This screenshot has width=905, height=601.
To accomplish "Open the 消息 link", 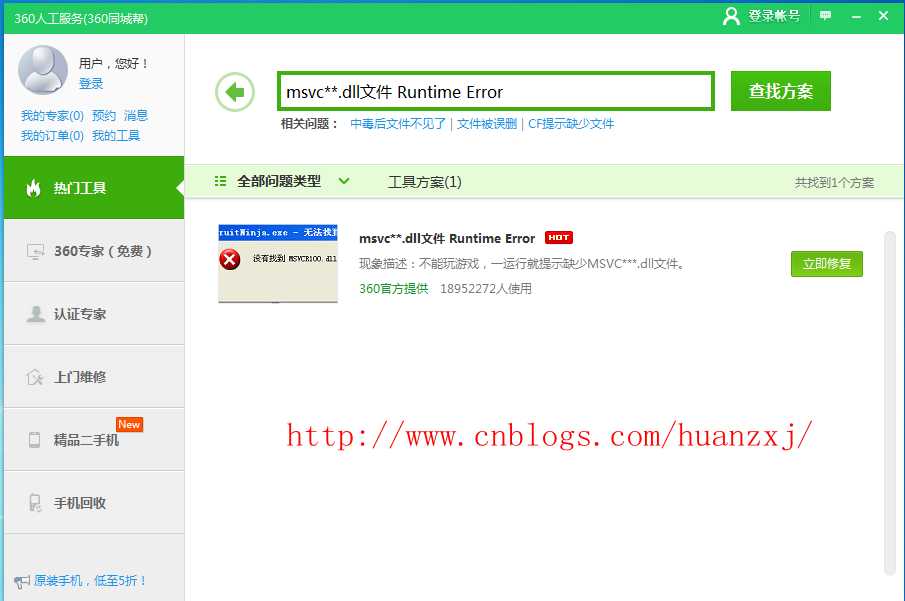I will [136, 115].
